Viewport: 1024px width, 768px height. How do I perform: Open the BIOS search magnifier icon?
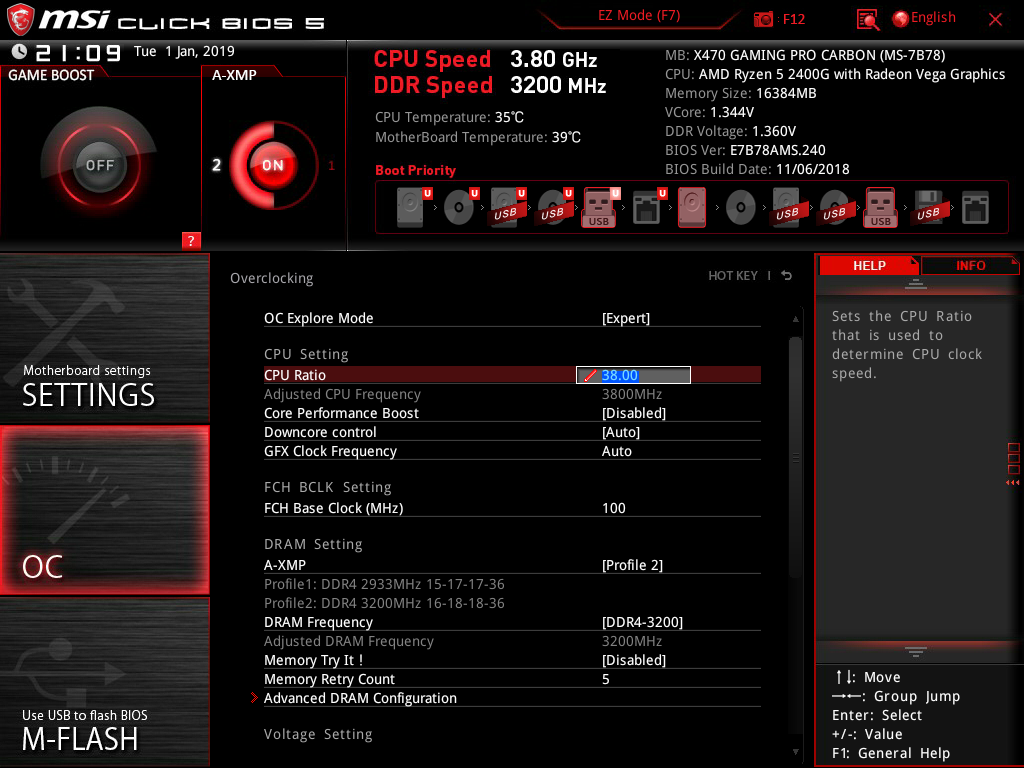click(867, 20)
